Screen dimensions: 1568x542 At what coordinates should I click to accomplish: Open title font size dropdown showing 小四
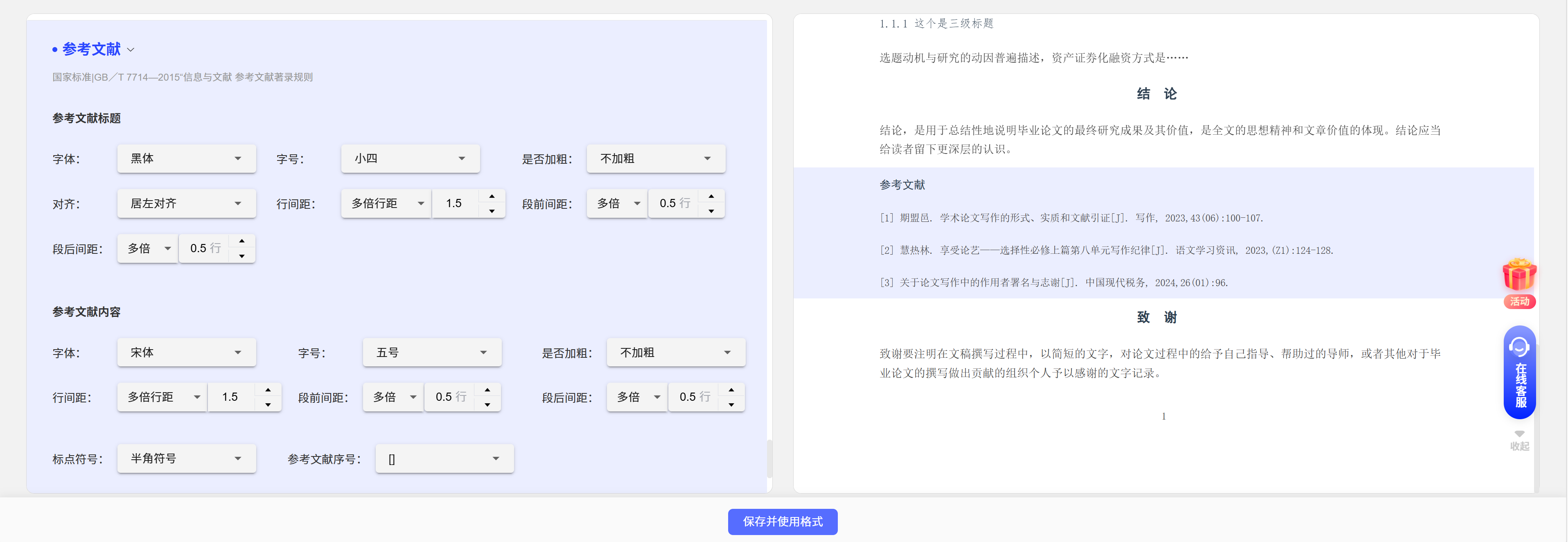[x=410, y=158]
